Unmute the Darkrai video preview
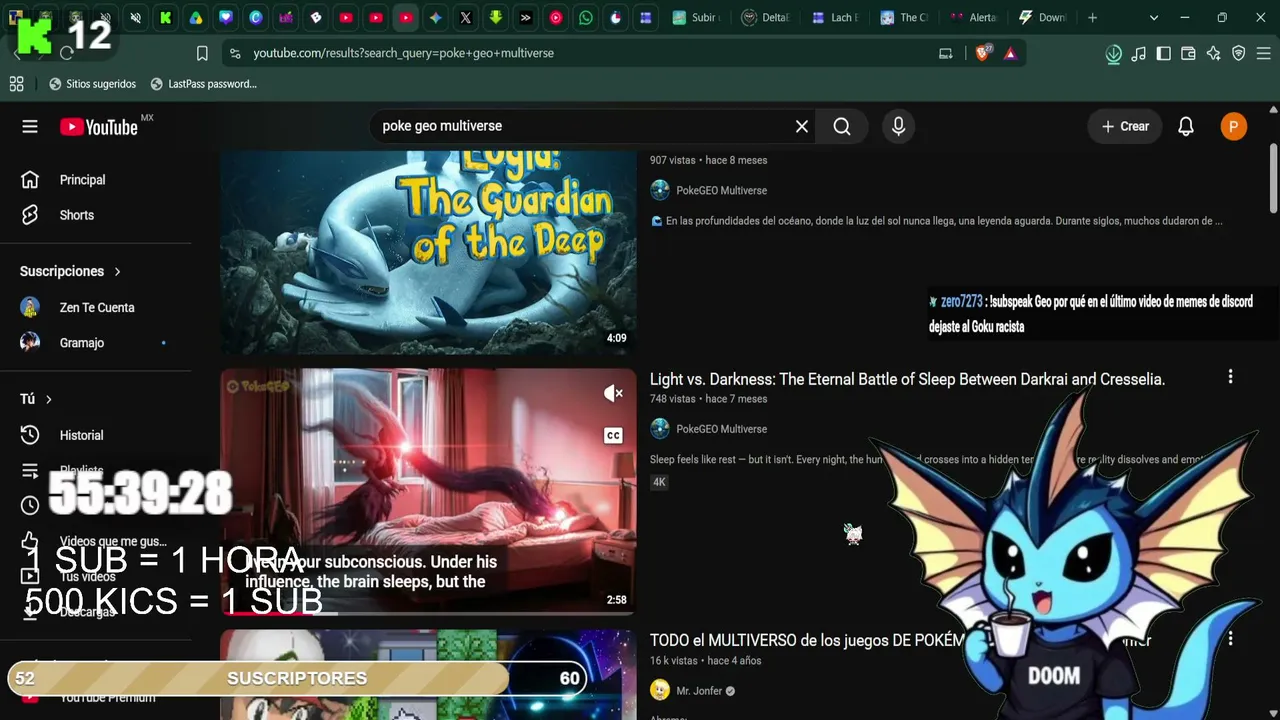The width and height of the screenshot is (1280, 720). [613, 394]
